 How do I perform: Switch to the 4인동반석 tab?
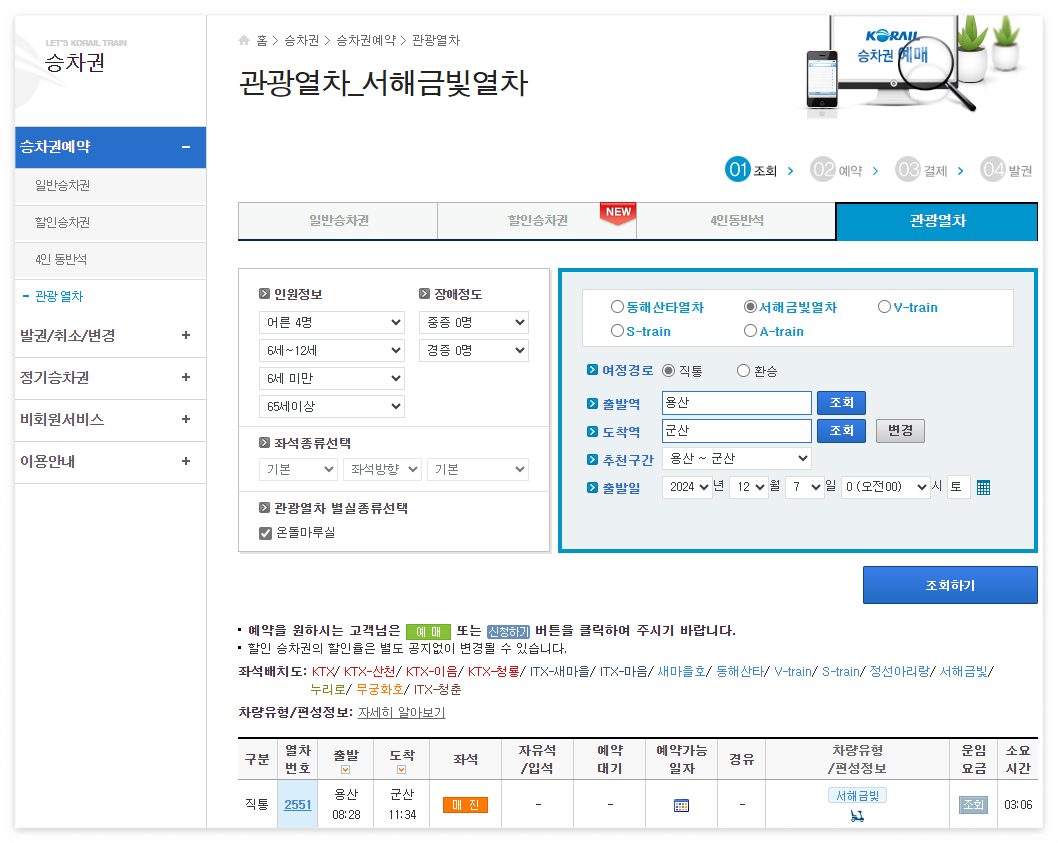(736, 221)
